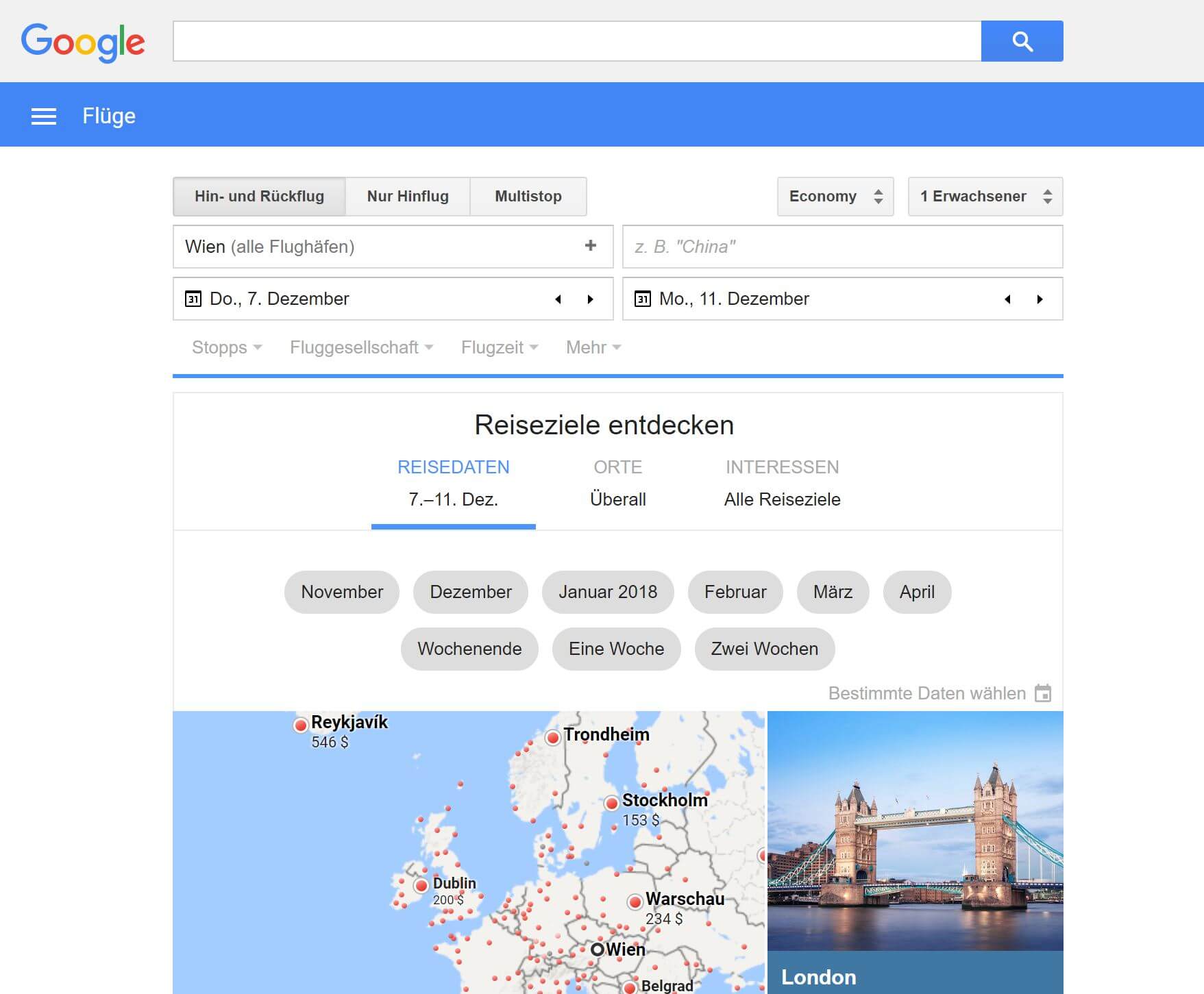Image resolution: width=1204 pixels, height=994 pixels.
Task: Expand the Stopps filter
Action: (x=226, y=348)
